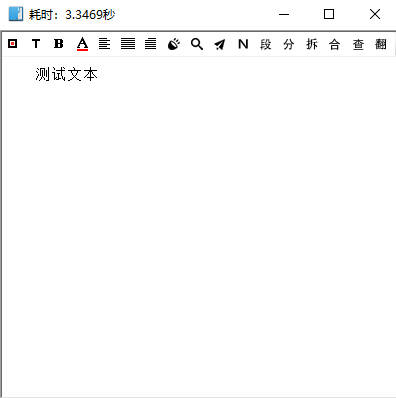Image resolution: width=396 pixels, height=398 pixels.
Task: Apply left align paragraph icon
Action: 105,44
